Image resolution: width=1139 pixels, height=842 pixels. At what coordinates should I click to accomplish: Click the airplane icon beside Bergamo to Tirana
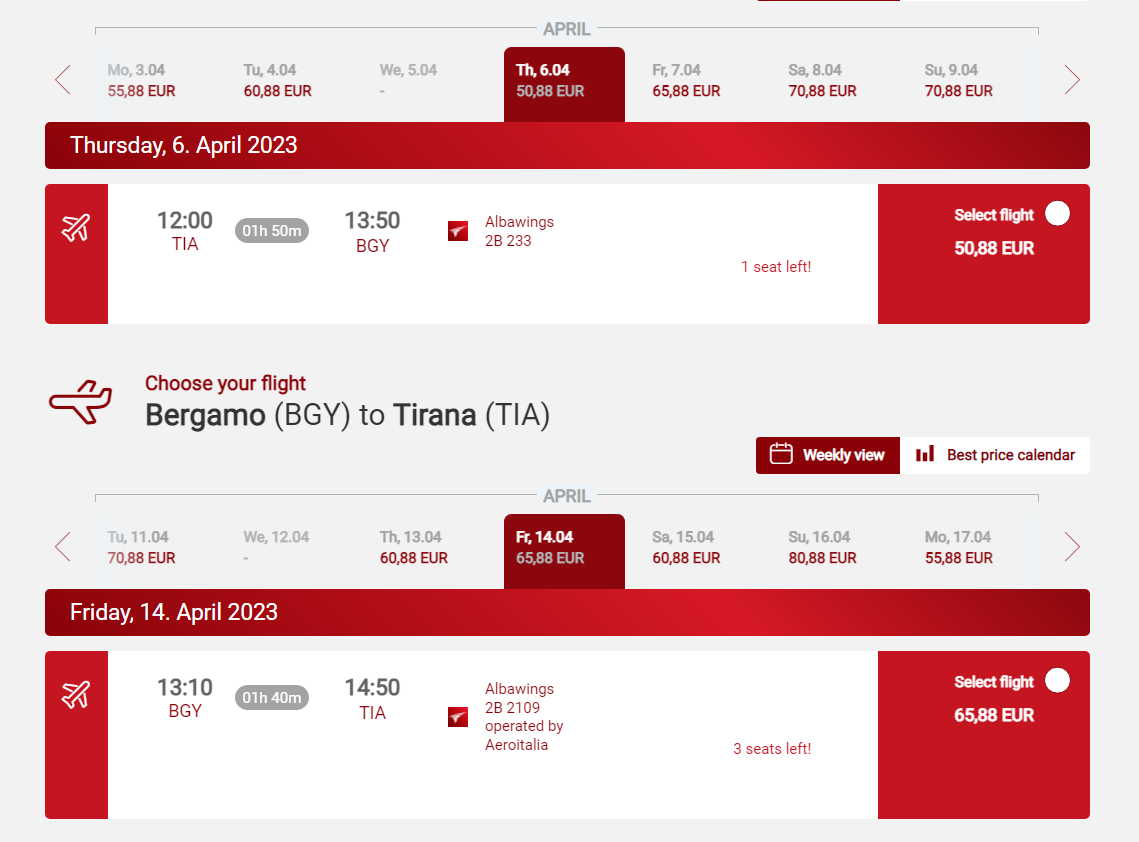point(81,402)
